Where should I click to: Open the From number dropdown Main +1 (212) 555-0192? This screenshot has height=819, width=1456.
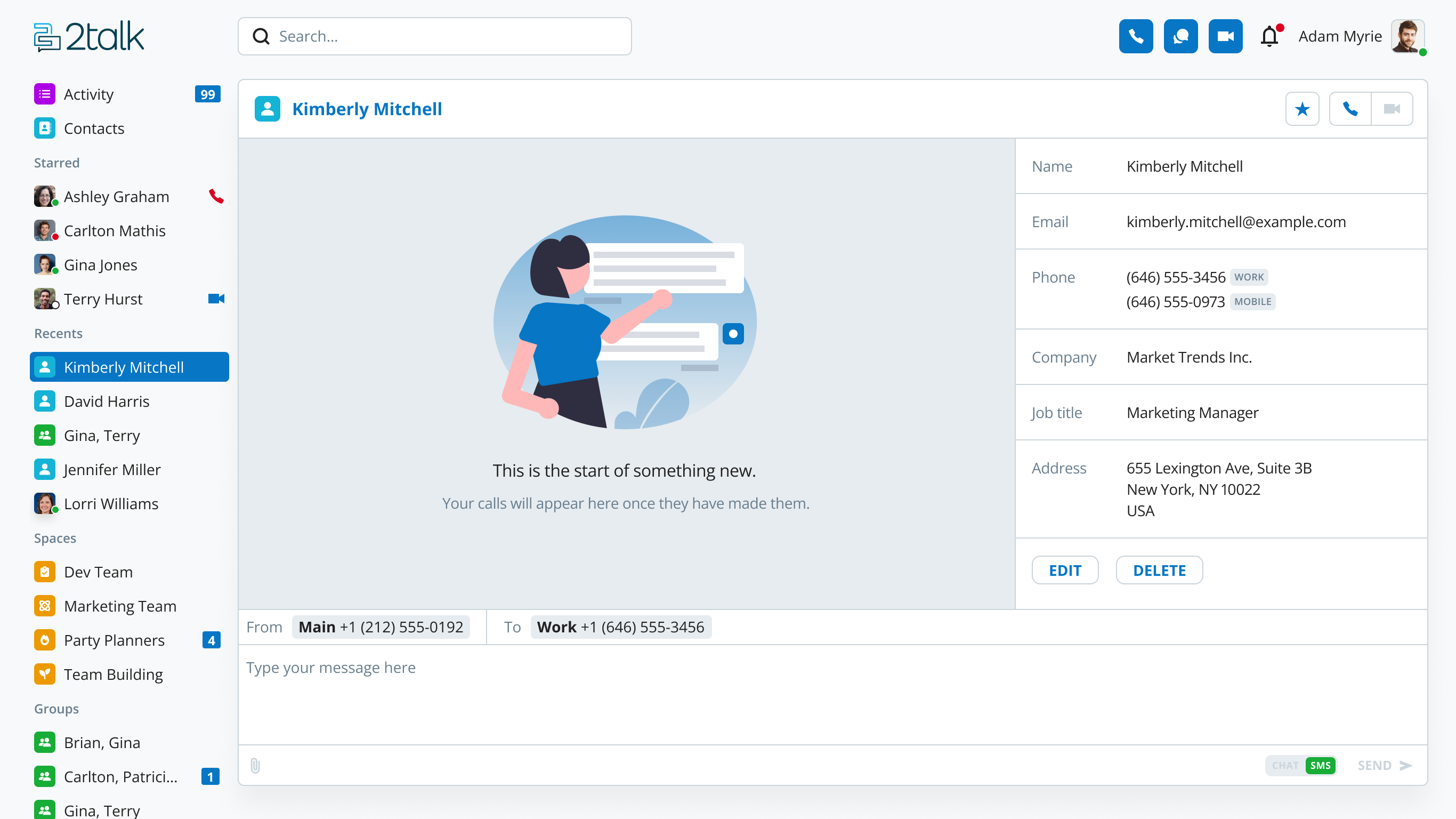(x=381, y=627)
